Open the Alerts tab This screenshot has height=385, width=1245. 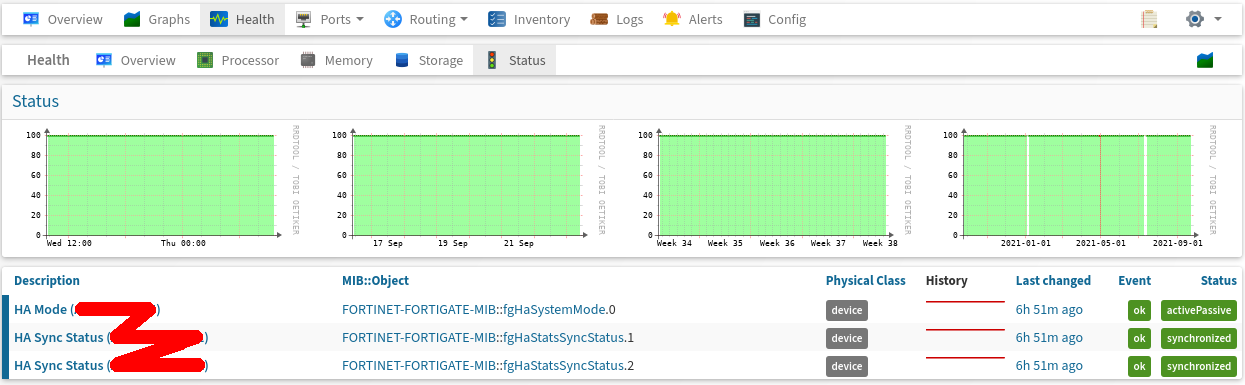coord(693,19)
